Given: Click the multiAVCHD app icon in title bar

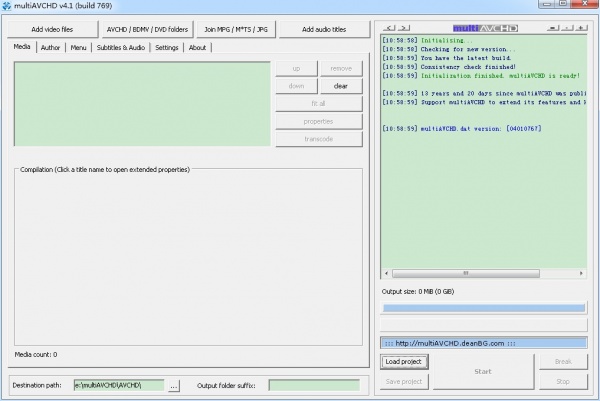Looking at the screenshot, I should pos(7,7).
